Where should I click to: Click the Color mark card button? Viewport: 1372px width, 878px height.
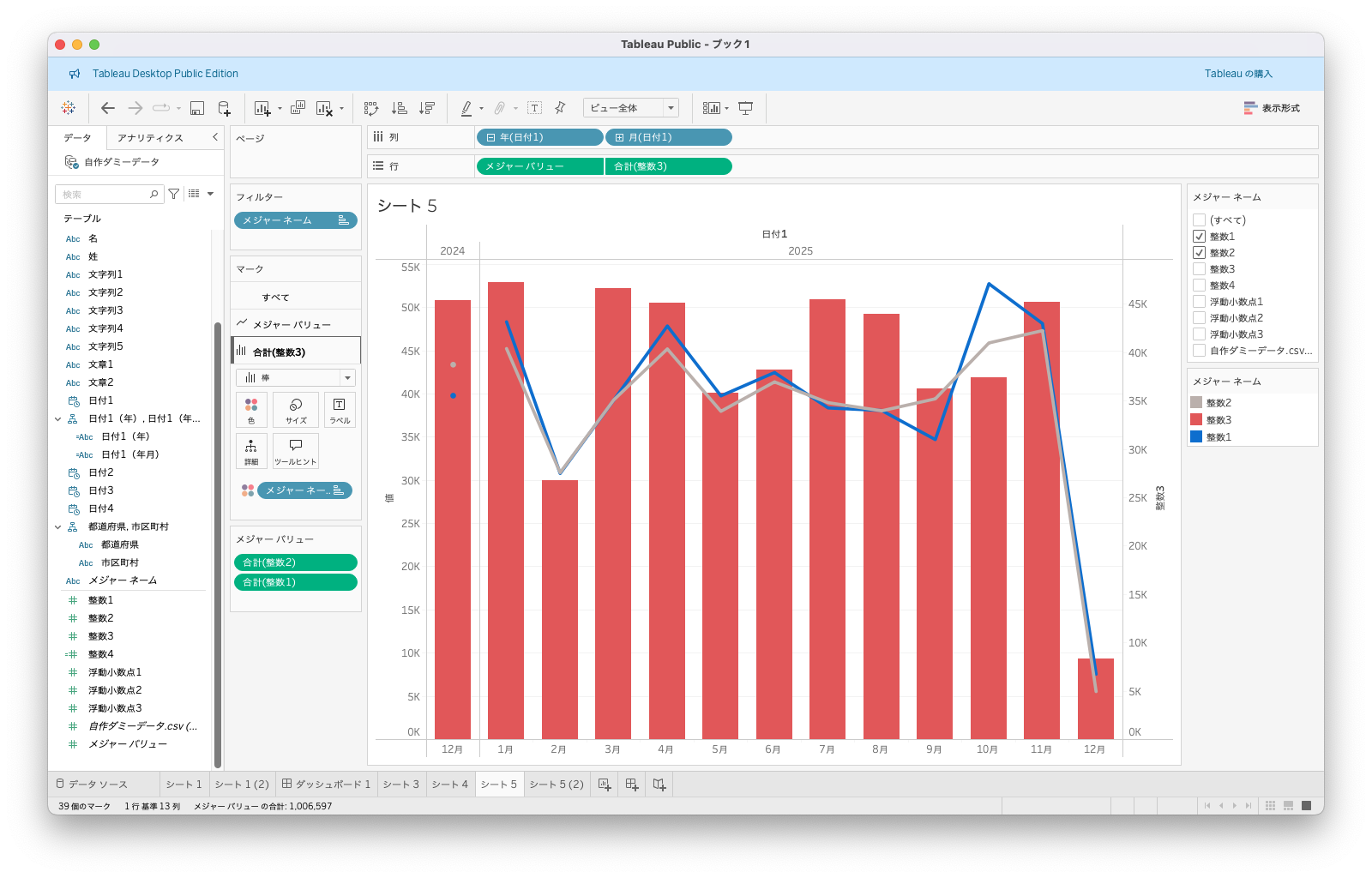[251, 409]
